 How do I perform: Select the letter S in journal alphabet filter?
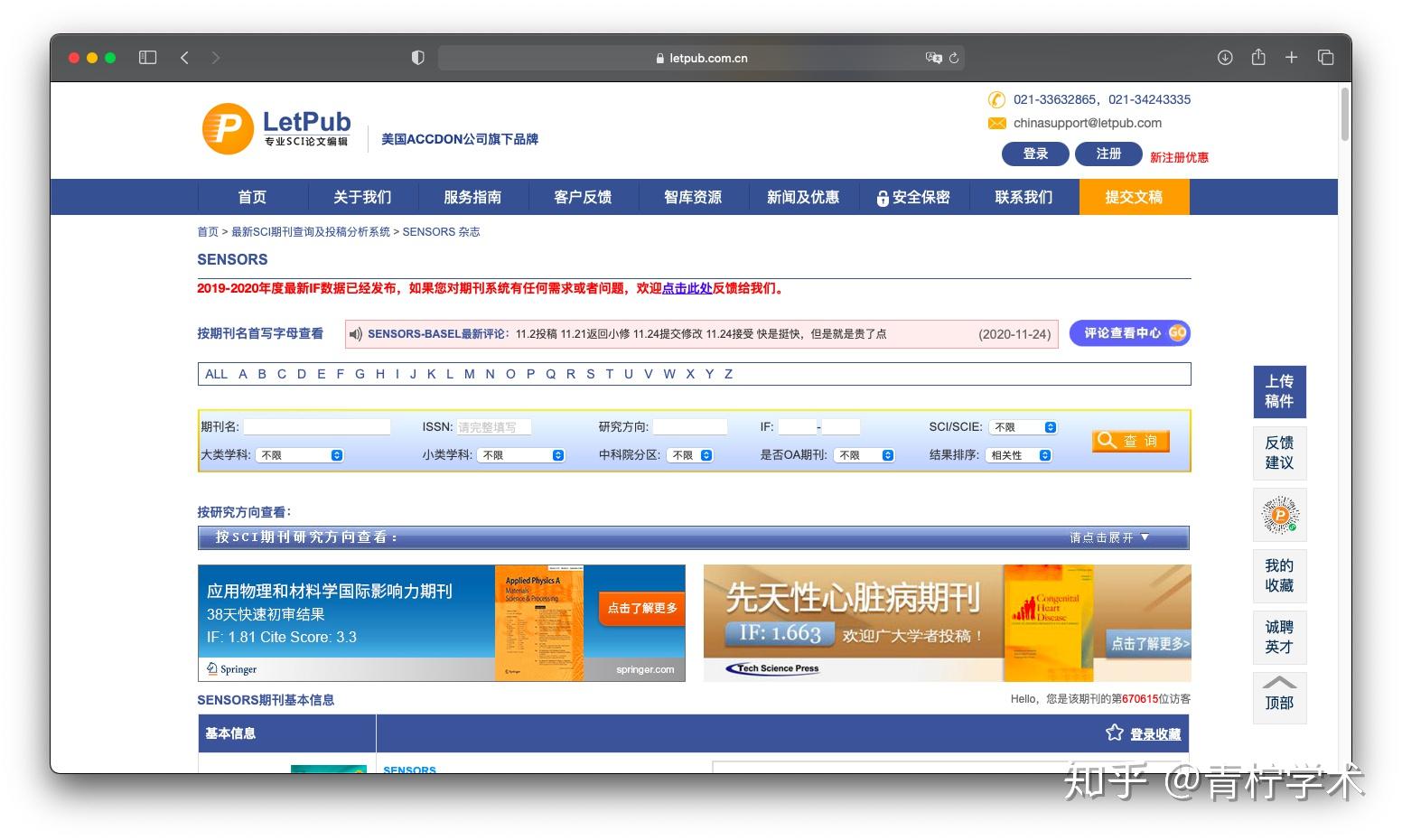click(590, 373)
